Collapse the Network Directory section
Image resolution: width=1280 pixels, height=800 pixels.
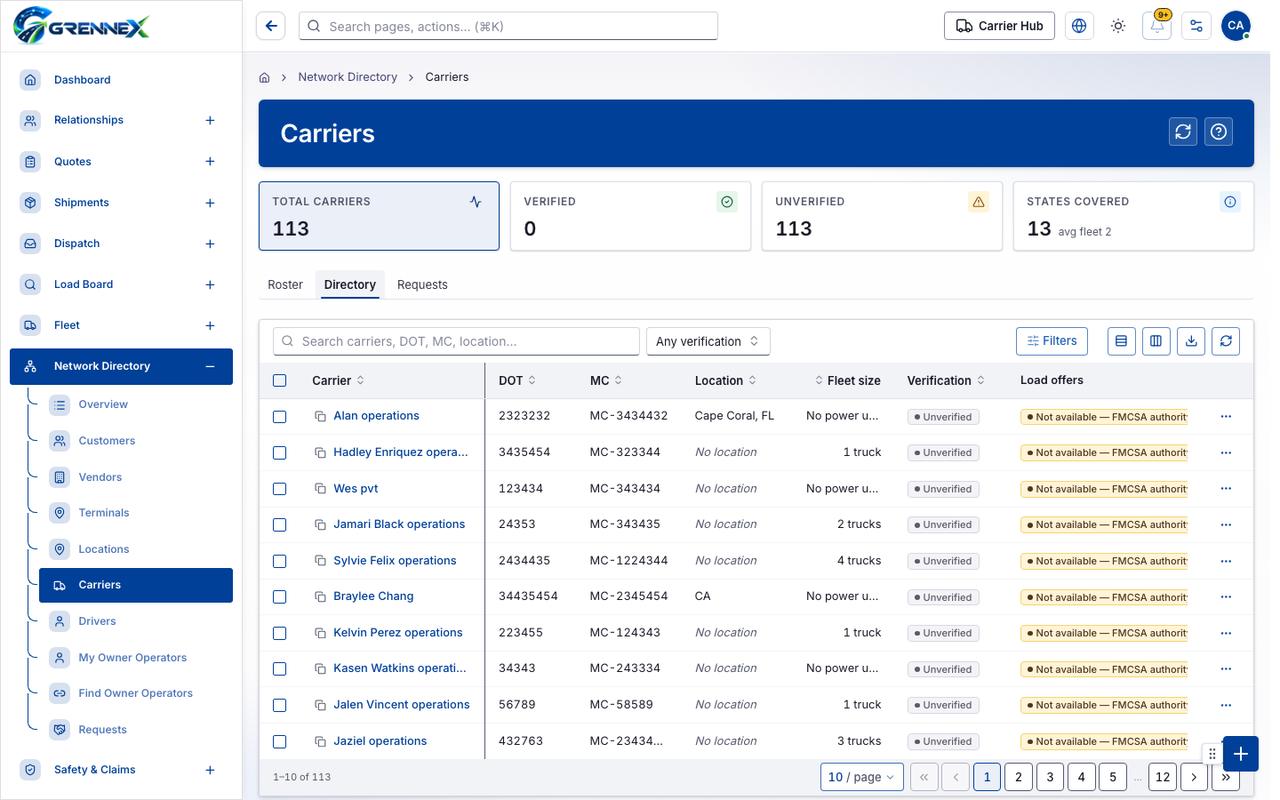[x=210, y=367]
